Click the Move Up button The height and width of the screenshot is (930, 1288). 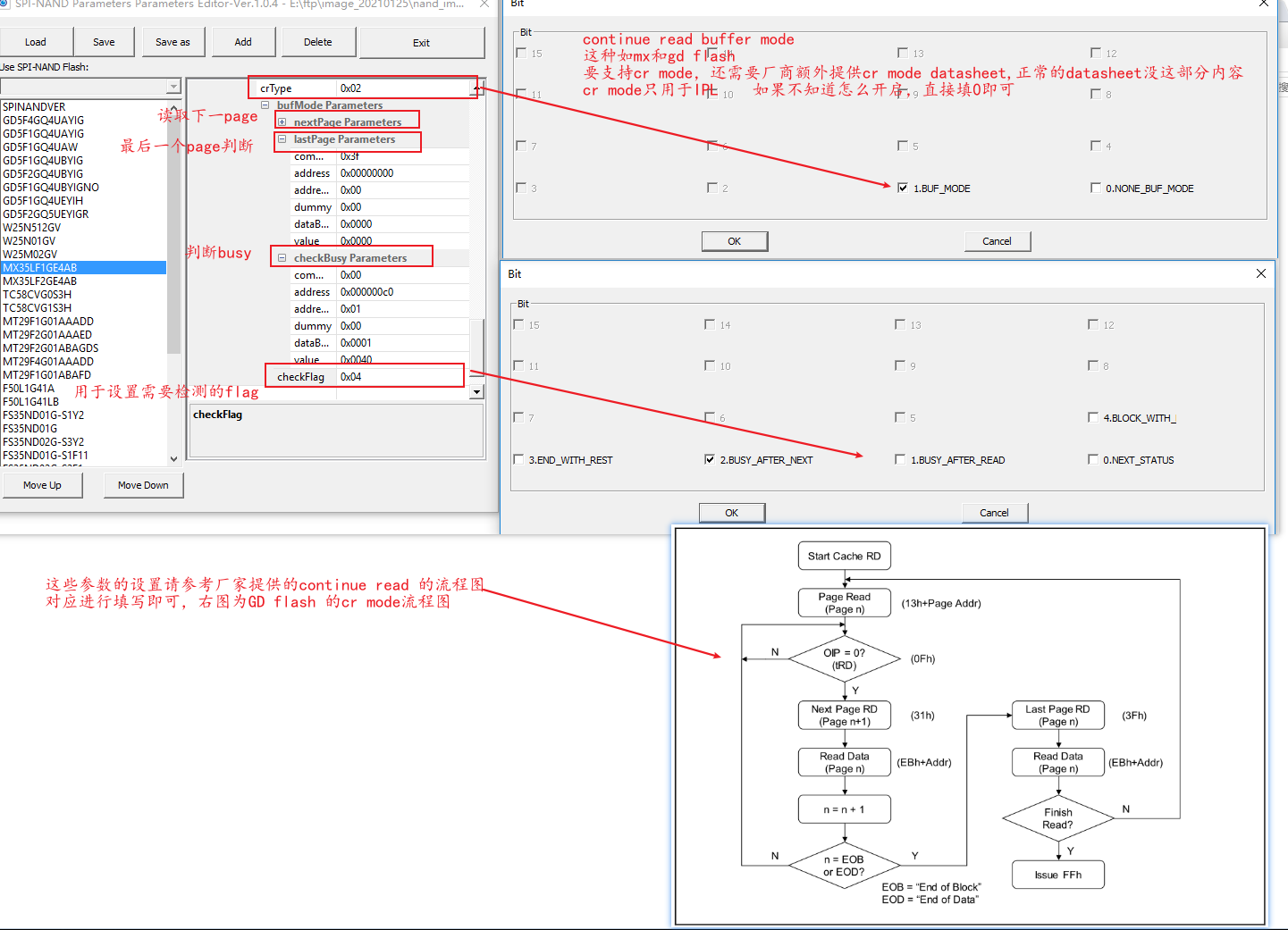[x=42, y=485]
